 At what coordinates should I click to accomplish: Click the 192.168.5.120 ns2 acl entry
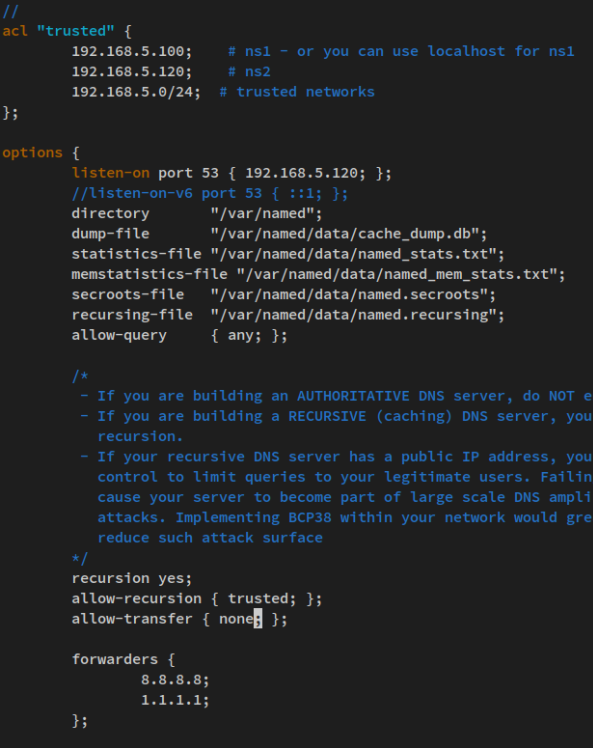pos(171,72)
